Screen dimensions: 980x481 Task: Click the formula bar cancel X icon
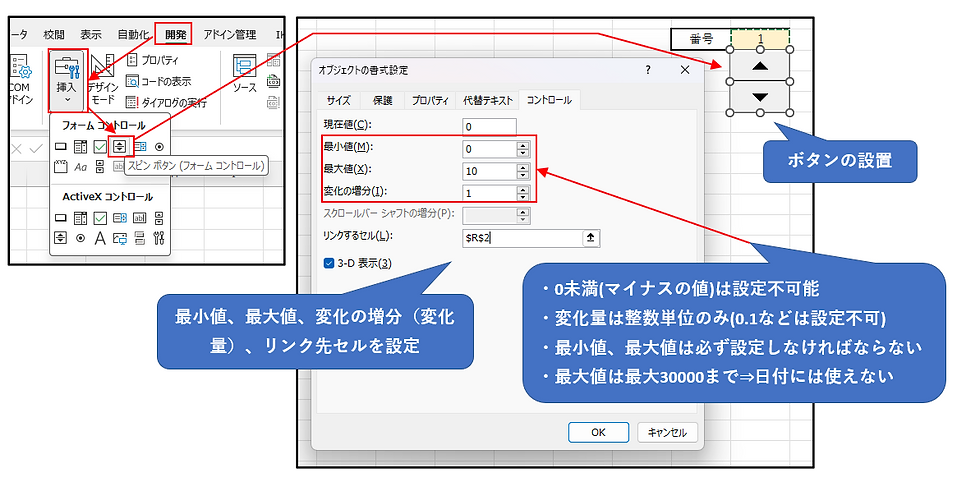16,147
